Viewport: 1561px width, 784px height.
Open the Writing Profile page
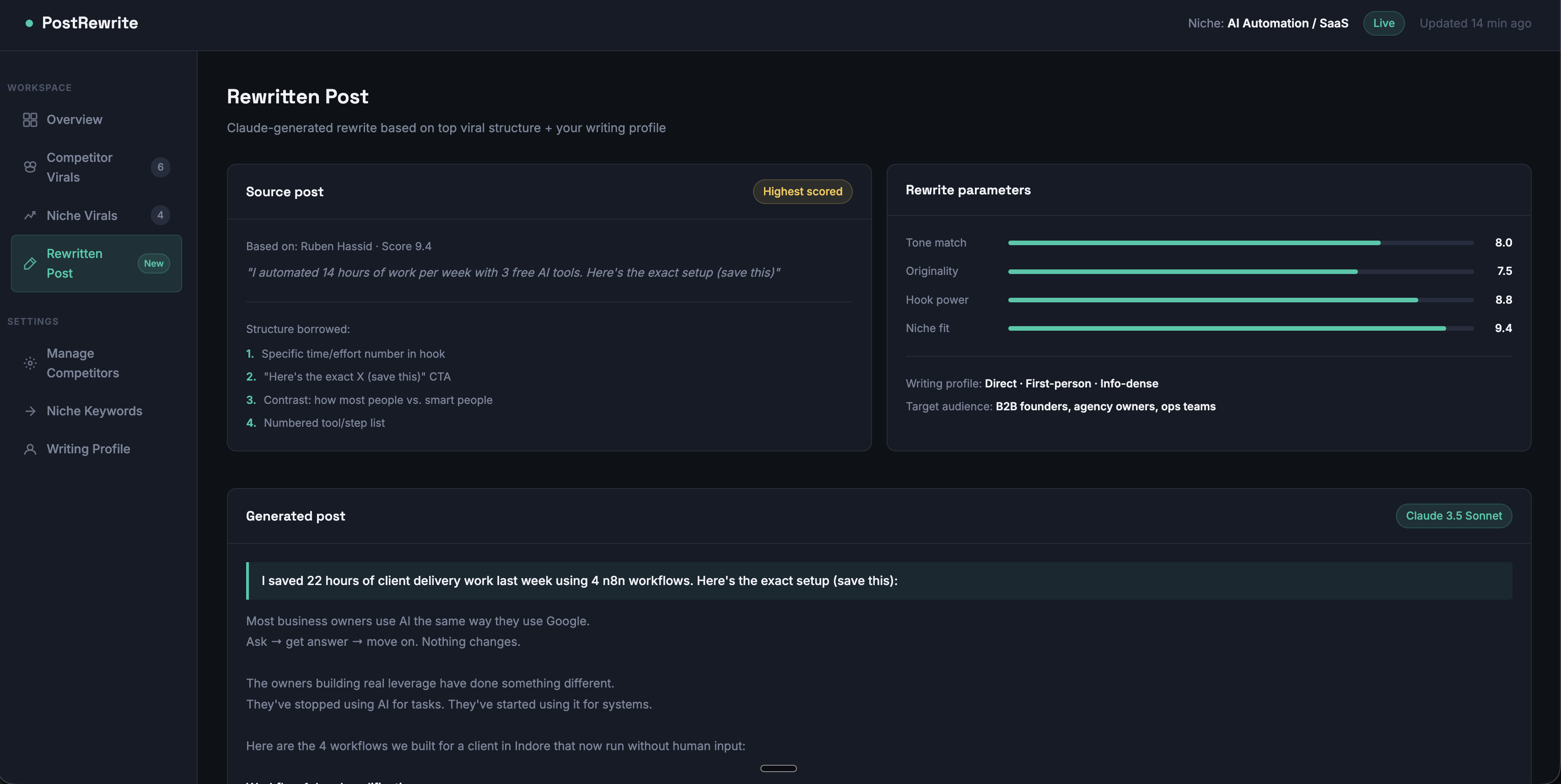97,449
